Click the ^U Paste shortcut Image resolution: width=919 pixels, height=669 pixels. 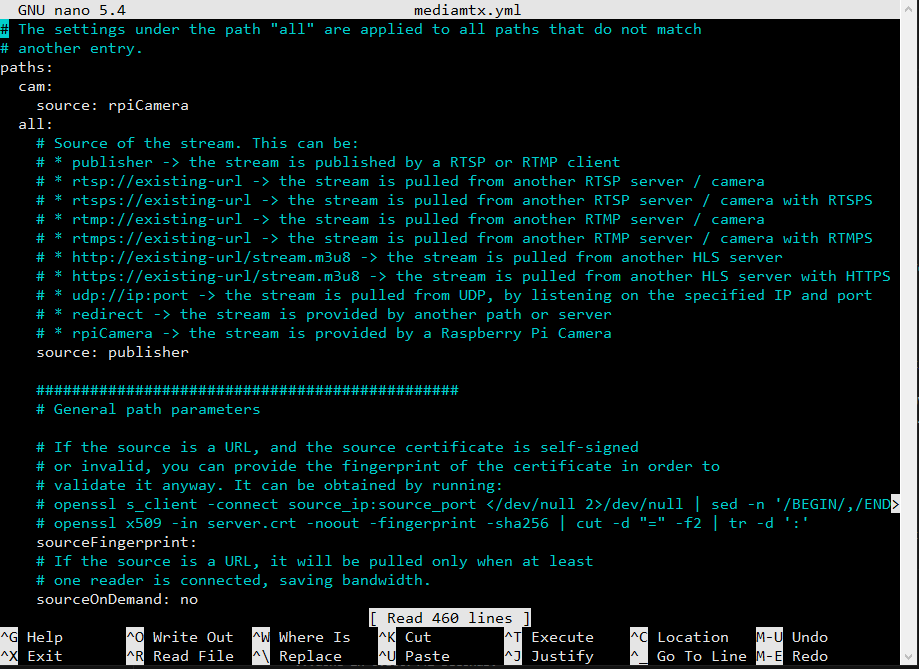tap(415, 656)
